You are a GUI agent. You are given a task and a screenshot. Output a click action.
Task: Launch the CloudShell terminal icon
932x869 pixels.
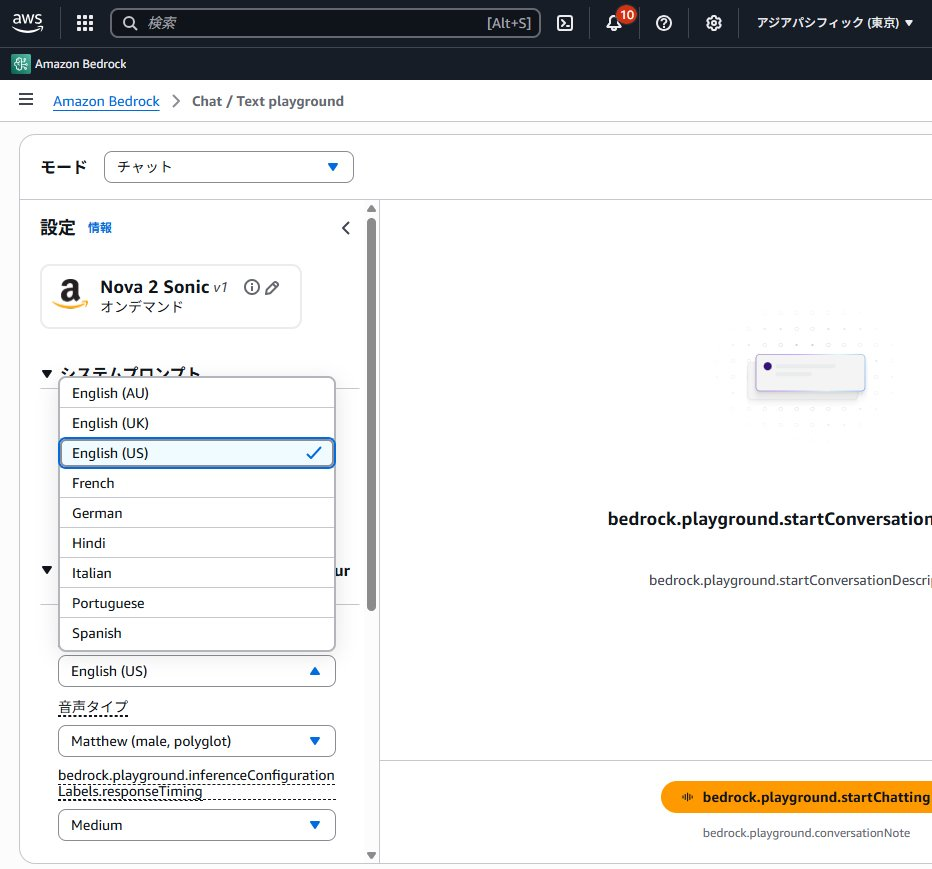(x=564, y=23)
